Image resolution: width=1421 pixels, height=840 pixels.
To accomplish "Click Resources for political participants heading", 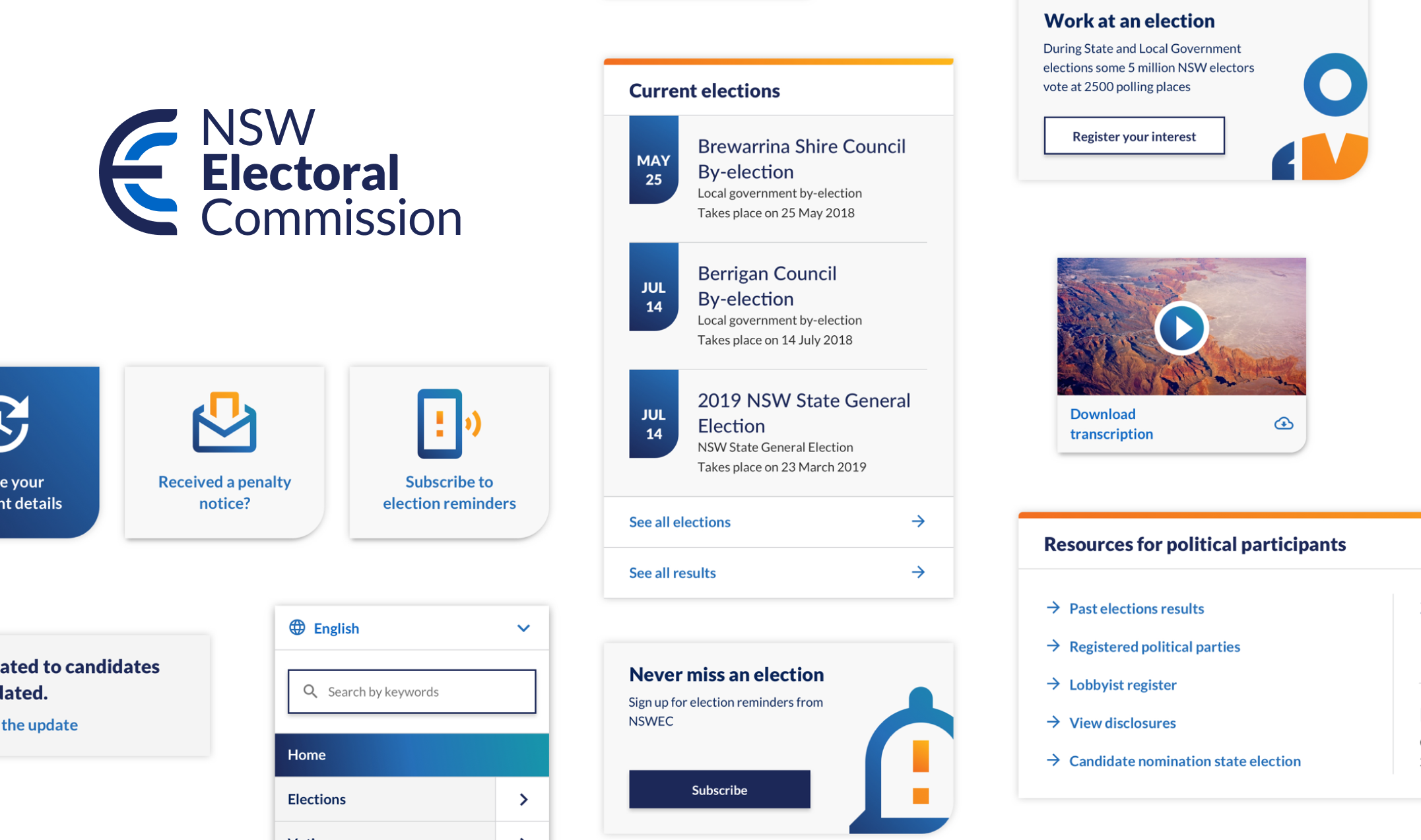I will click(1195, 544).
